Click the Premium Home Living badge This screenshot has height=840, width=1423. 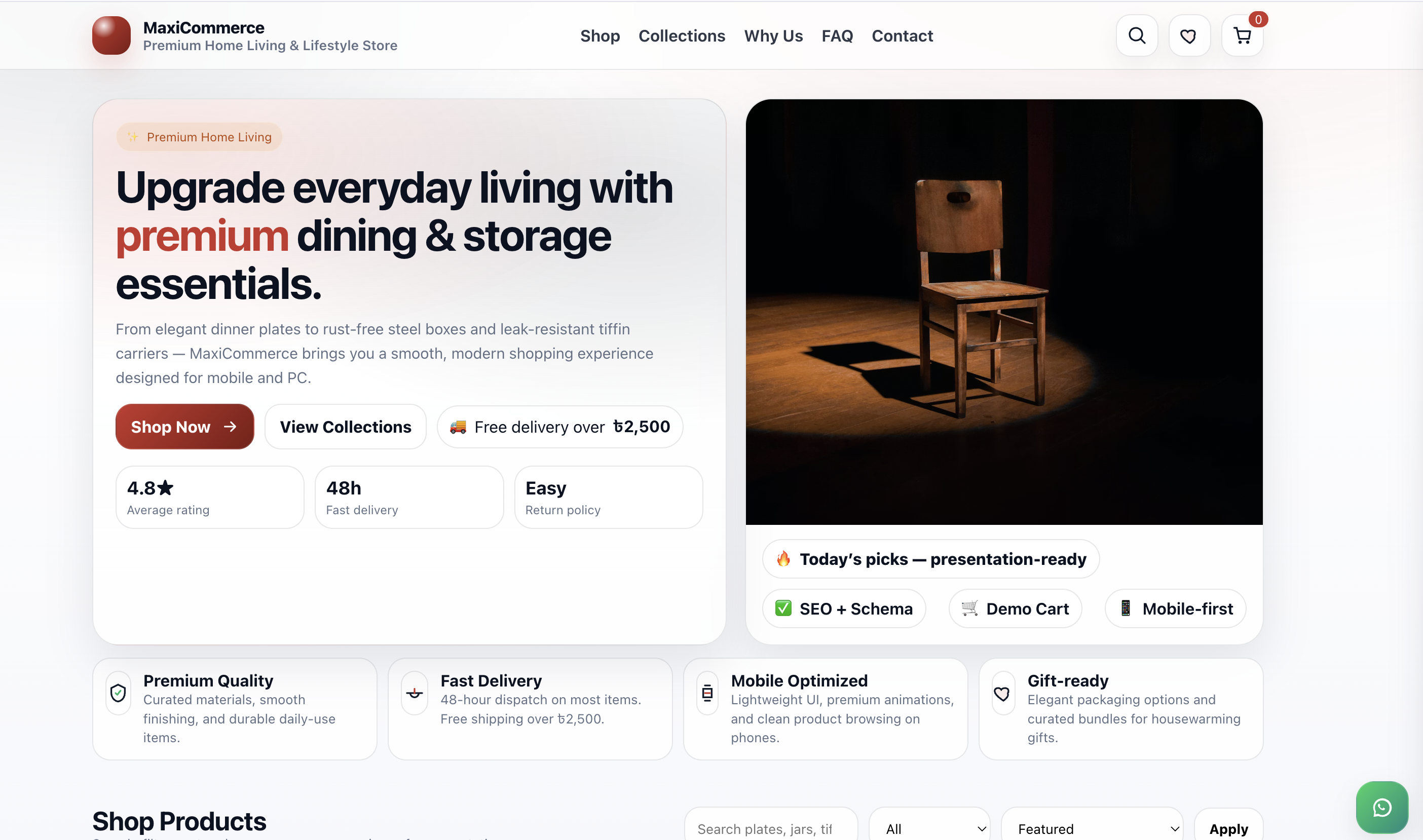(199, 137)
